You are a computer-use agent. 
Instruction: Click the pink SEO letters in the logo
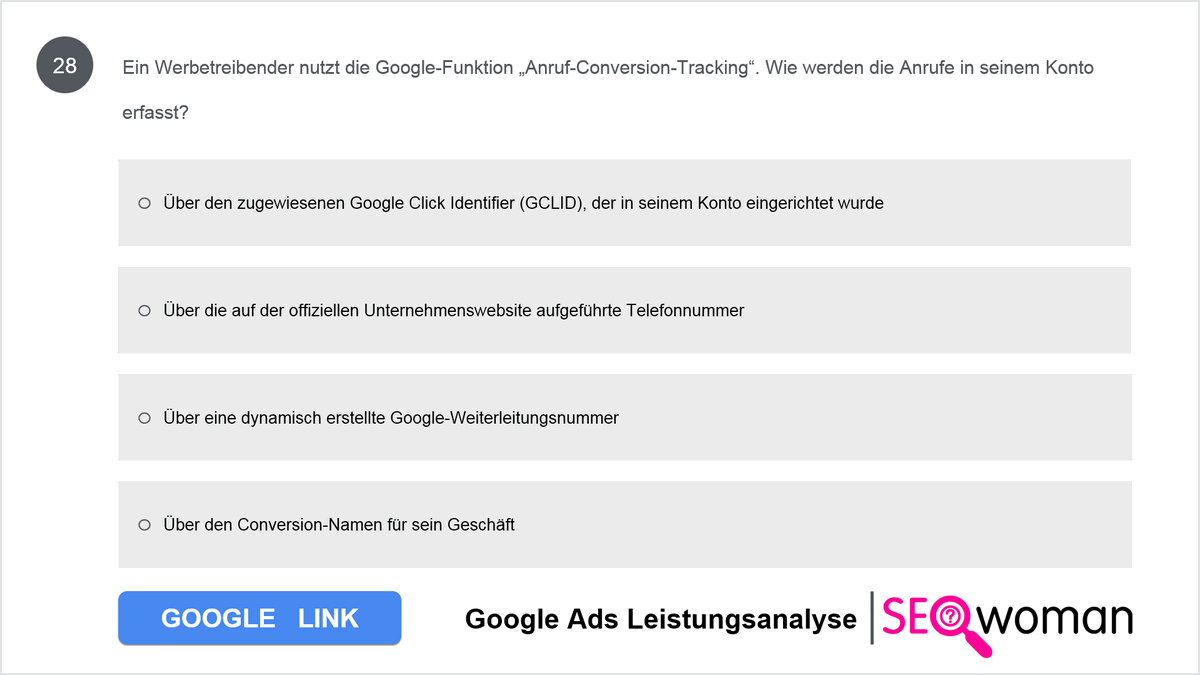pos(904,619)
